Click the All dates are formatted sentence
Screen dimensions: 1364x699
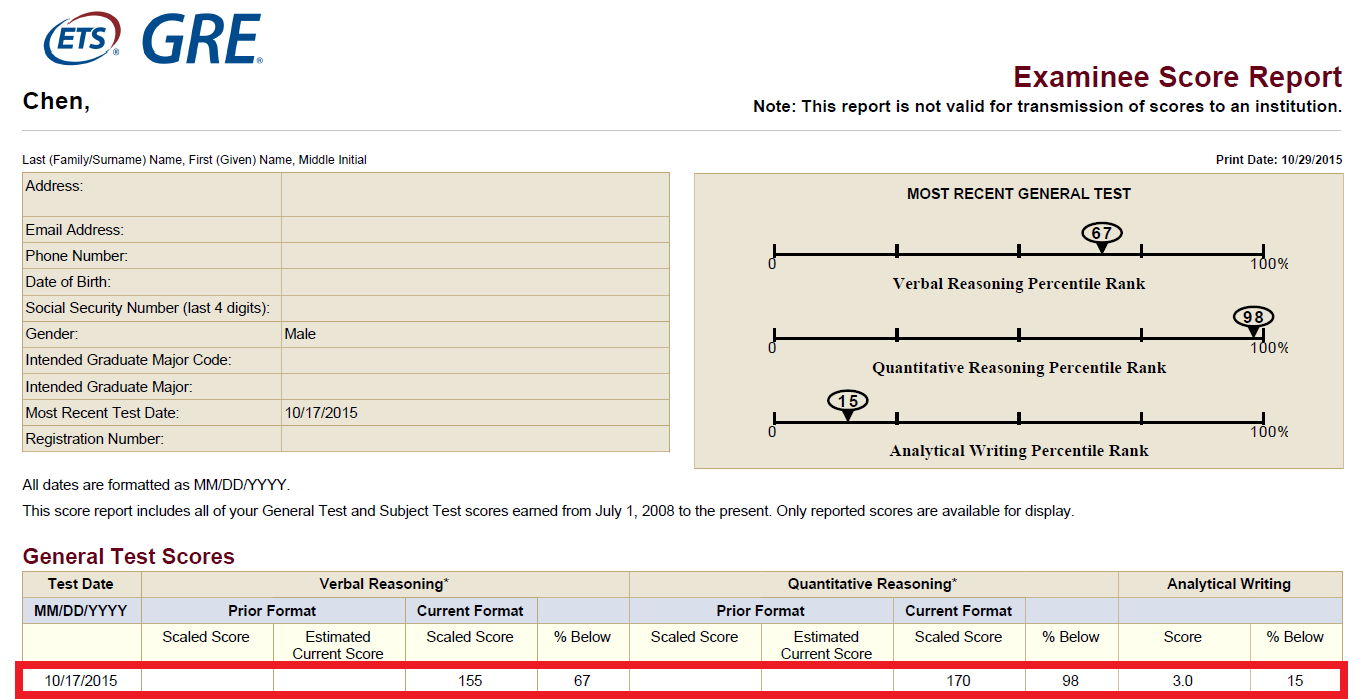[x=156, y=485]
